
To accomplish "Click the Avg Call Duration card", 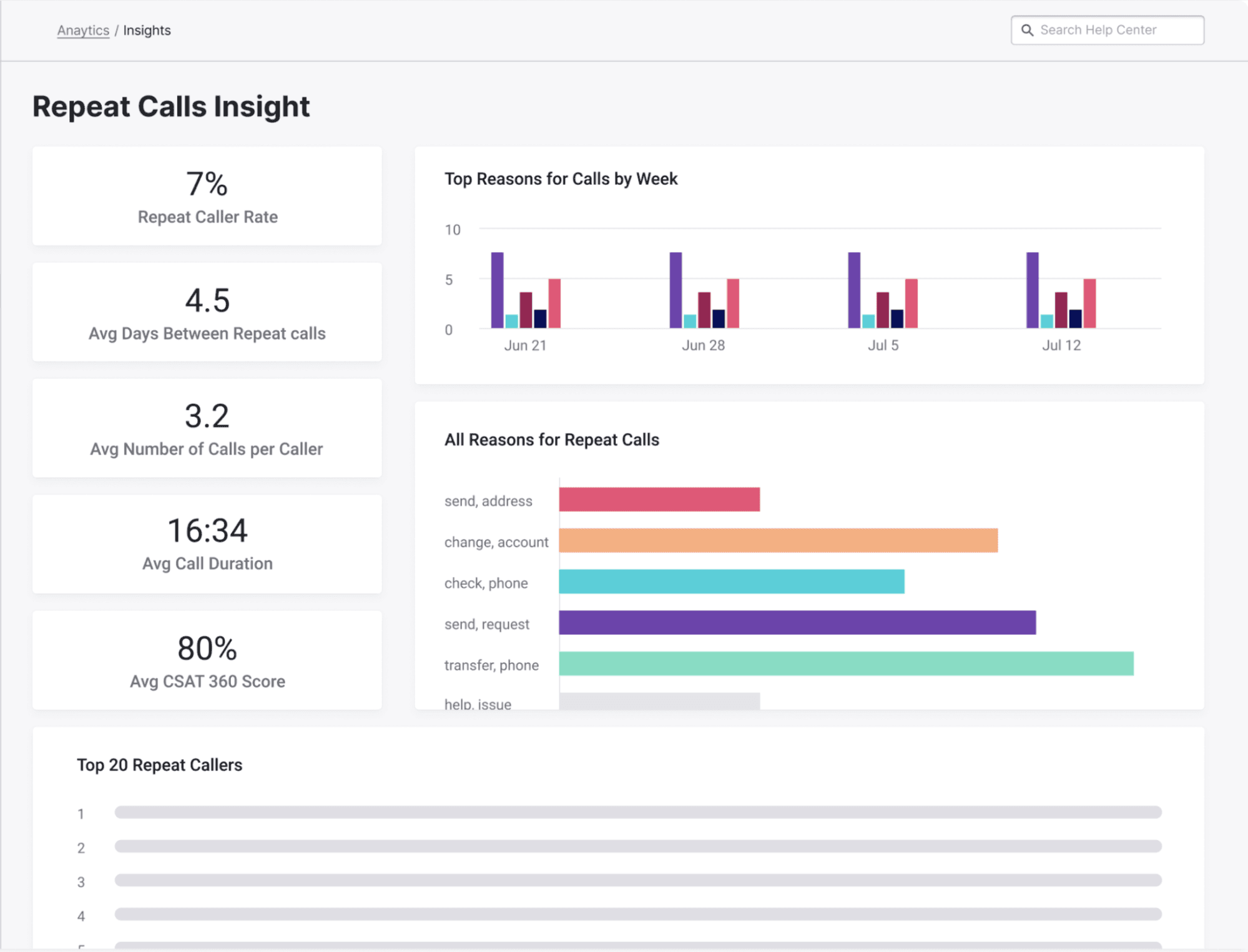I will click(x=207, y=543).
